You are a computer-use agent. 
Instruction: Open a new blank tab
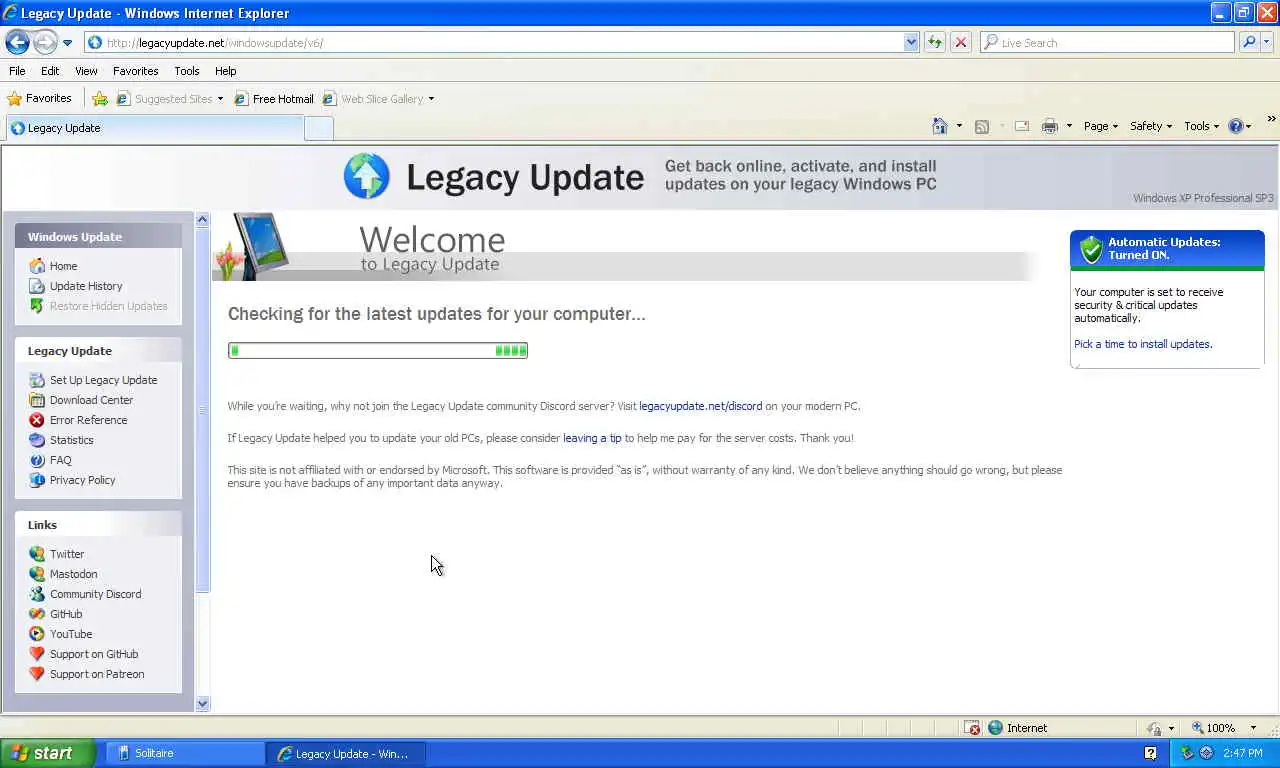click(x=318, y=128)
